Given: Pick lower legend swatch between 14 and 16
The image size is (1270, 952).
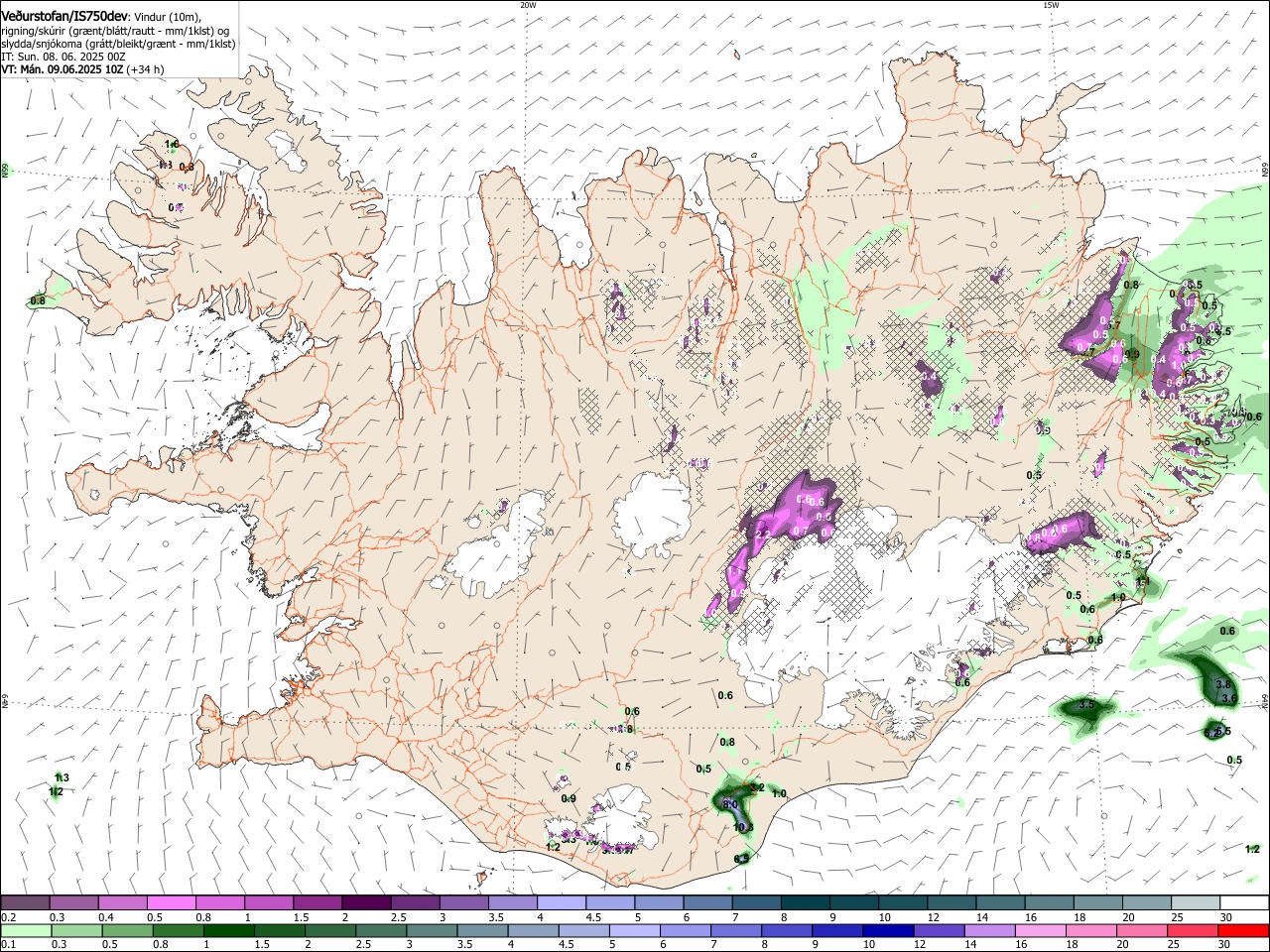Looking at the screenshot, I should click(x=991, y=930).
